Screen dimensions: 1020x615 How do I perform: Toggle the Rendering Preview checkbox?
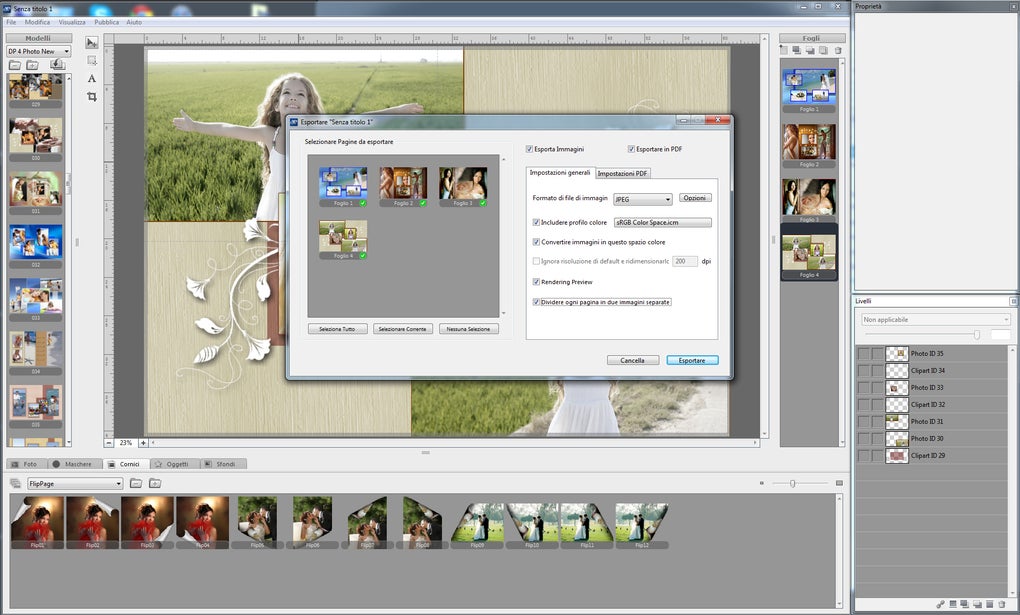pyautogui.click(x=537, y=282)
